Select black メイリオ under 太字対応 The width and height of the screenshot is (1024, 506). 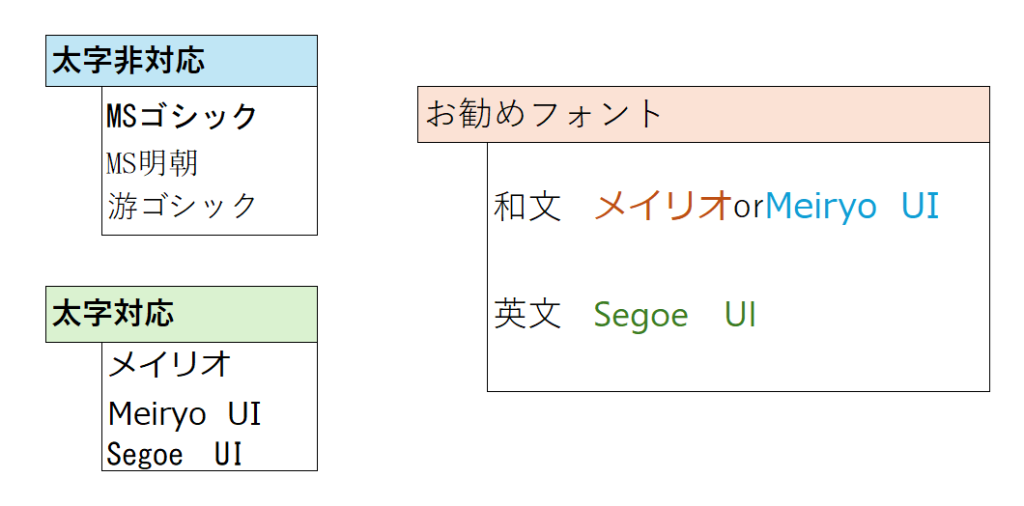169,364
